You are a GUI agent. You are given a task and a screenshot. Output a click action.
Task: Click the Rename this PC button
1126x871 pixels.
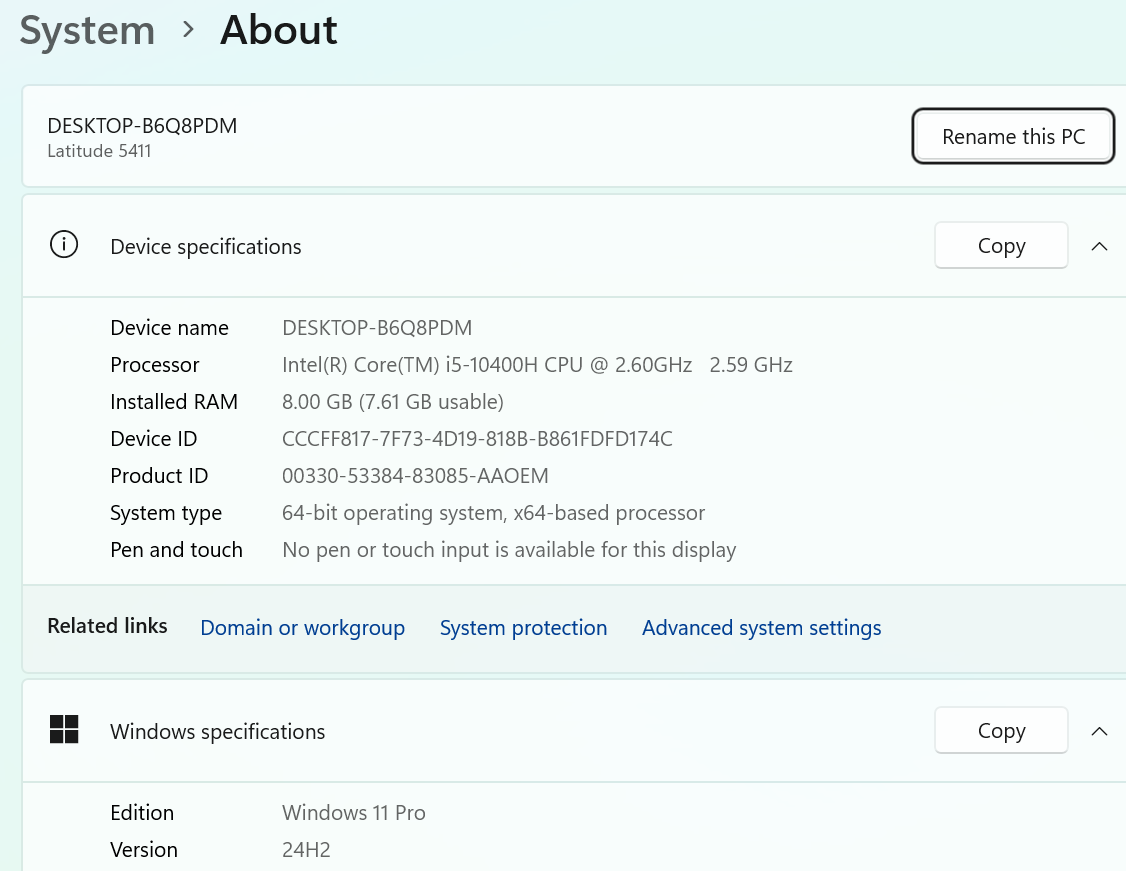coord(1013,136)
